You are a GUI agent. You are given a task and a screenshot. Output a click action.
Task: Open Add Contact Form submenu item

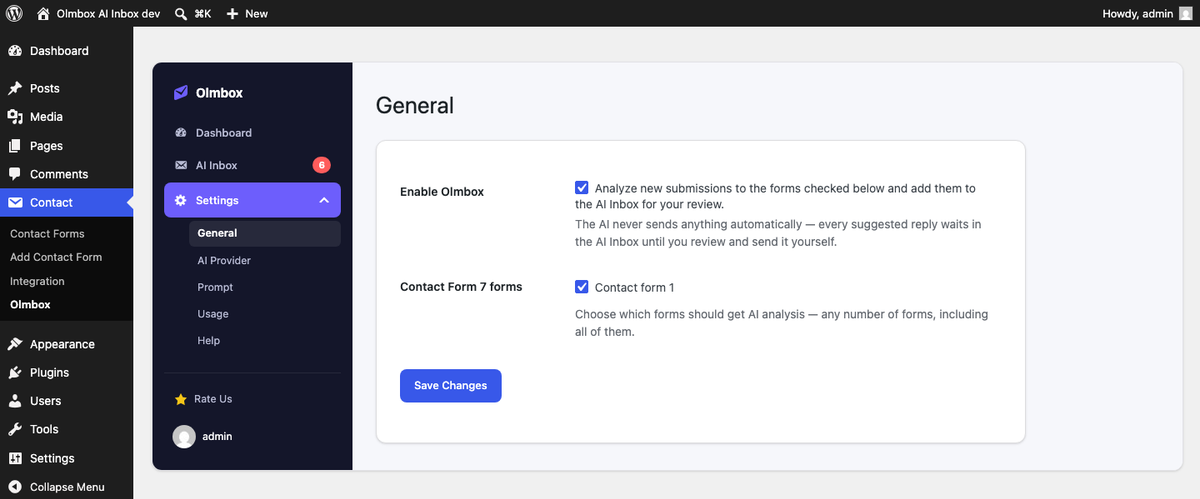(56, 257)
